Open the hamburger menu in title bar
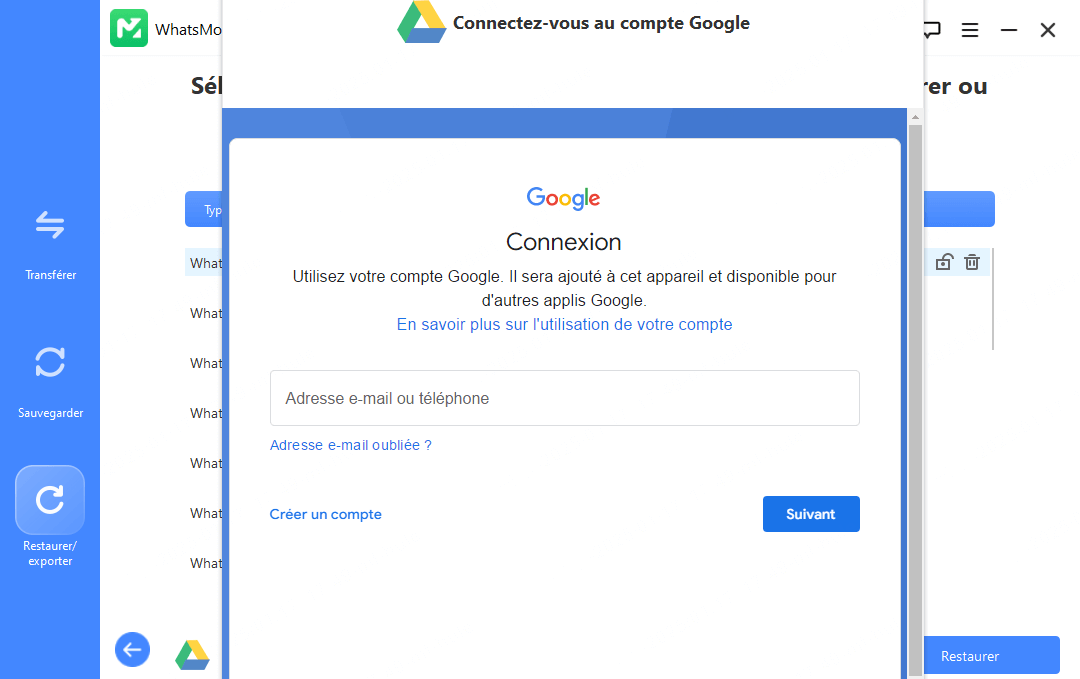The image size is (1080, 679). click(970, 30)
